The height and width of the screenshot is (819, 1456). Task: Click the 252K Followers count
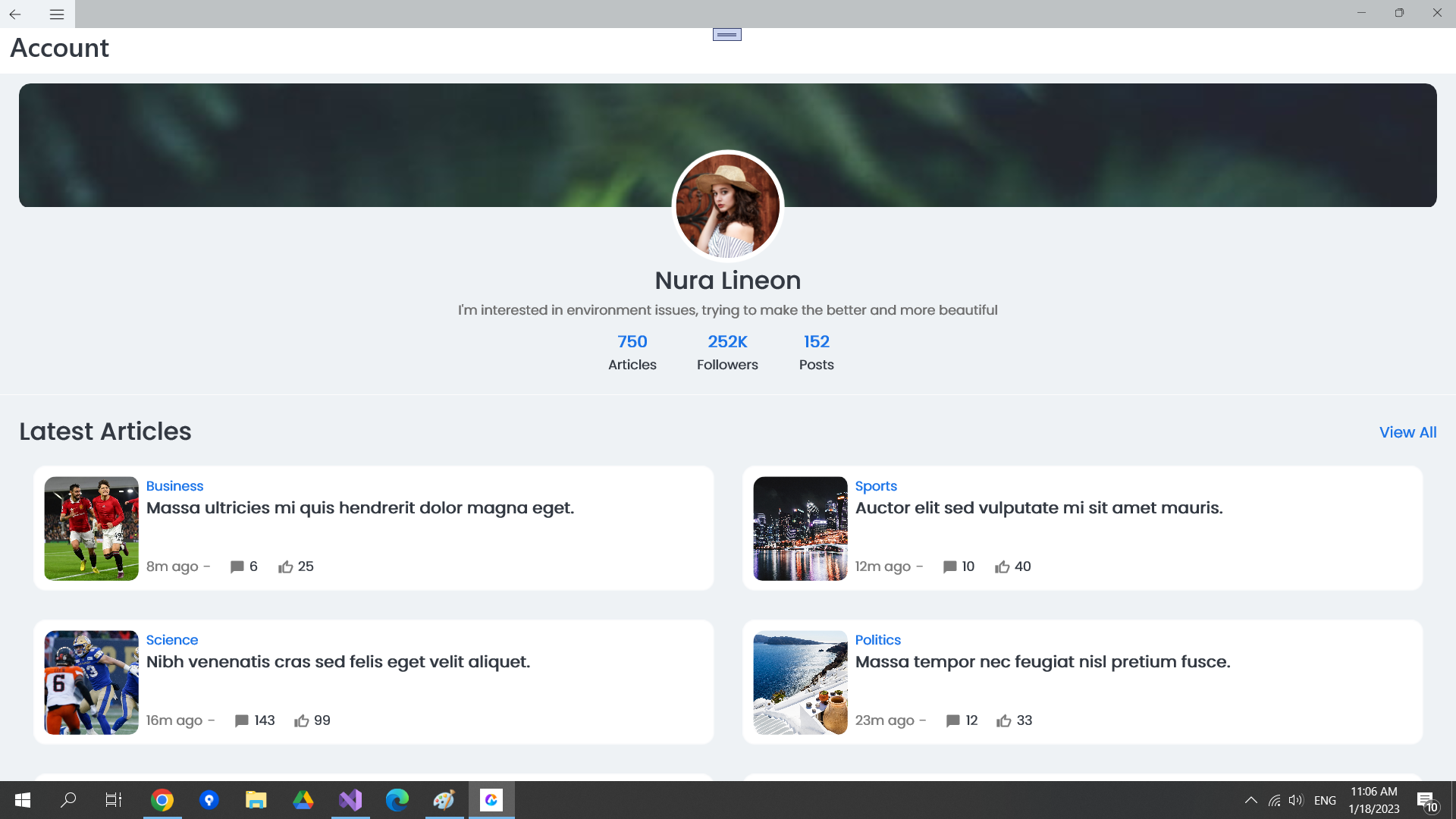tap(727, 342)
